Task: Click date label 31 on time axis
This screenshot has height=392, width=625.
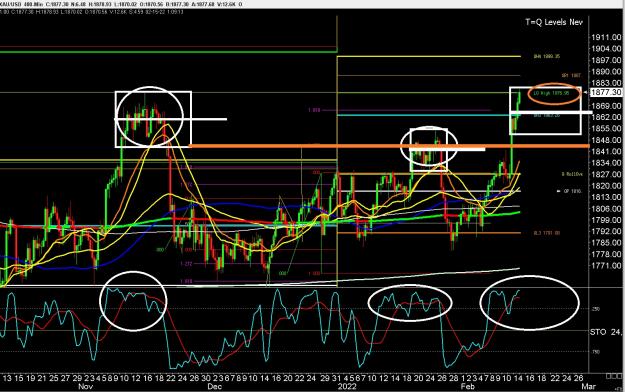Action: 335,378
